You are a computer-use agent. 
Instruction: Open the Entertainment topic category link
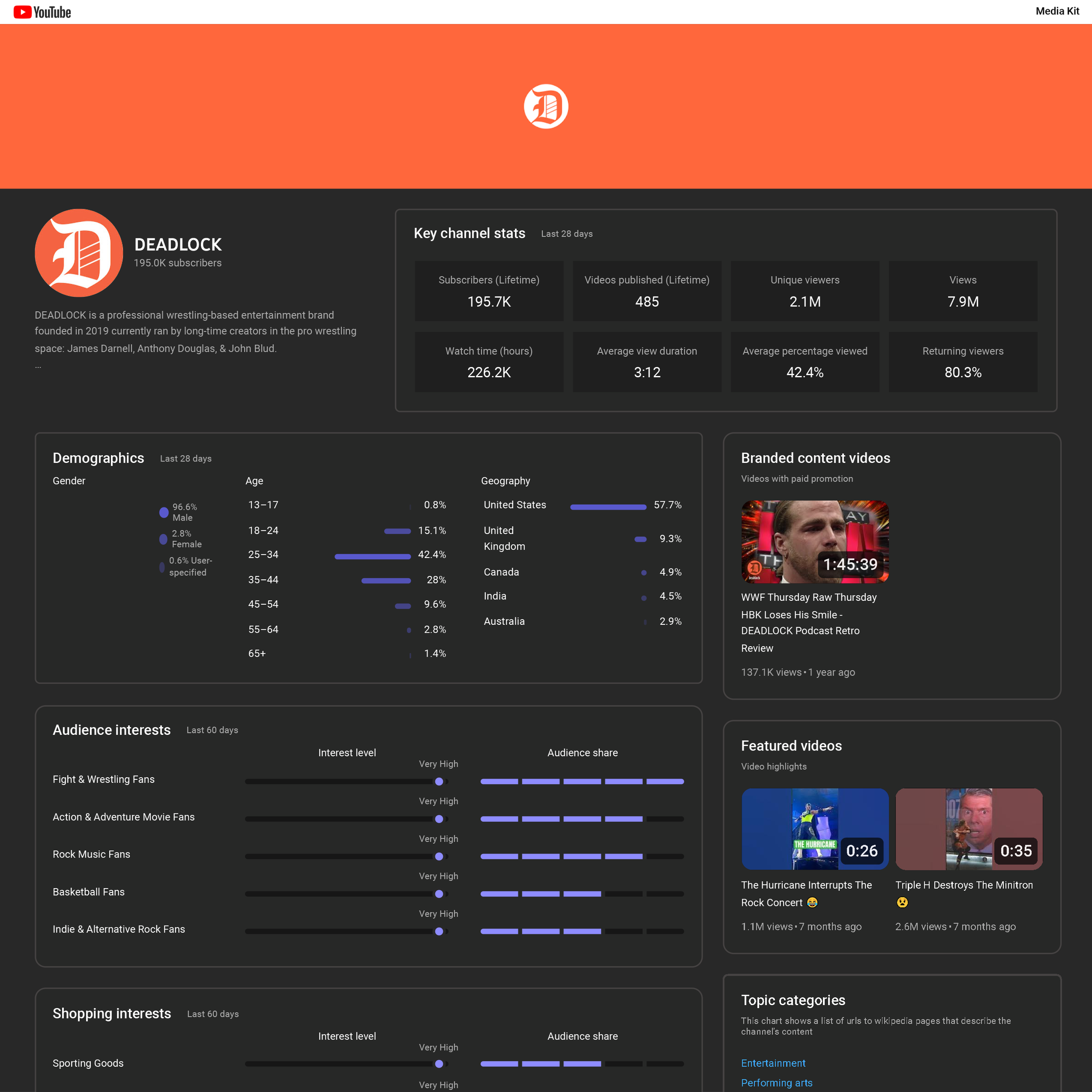(773, 1063)
